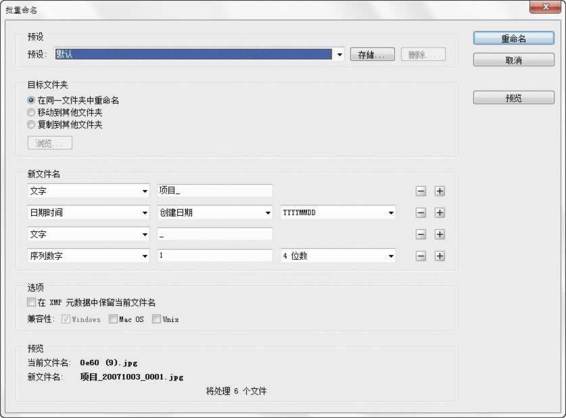Click the disabled 浏览 button
The height and width of the screenshot is (418, 566).
(50, 143)
